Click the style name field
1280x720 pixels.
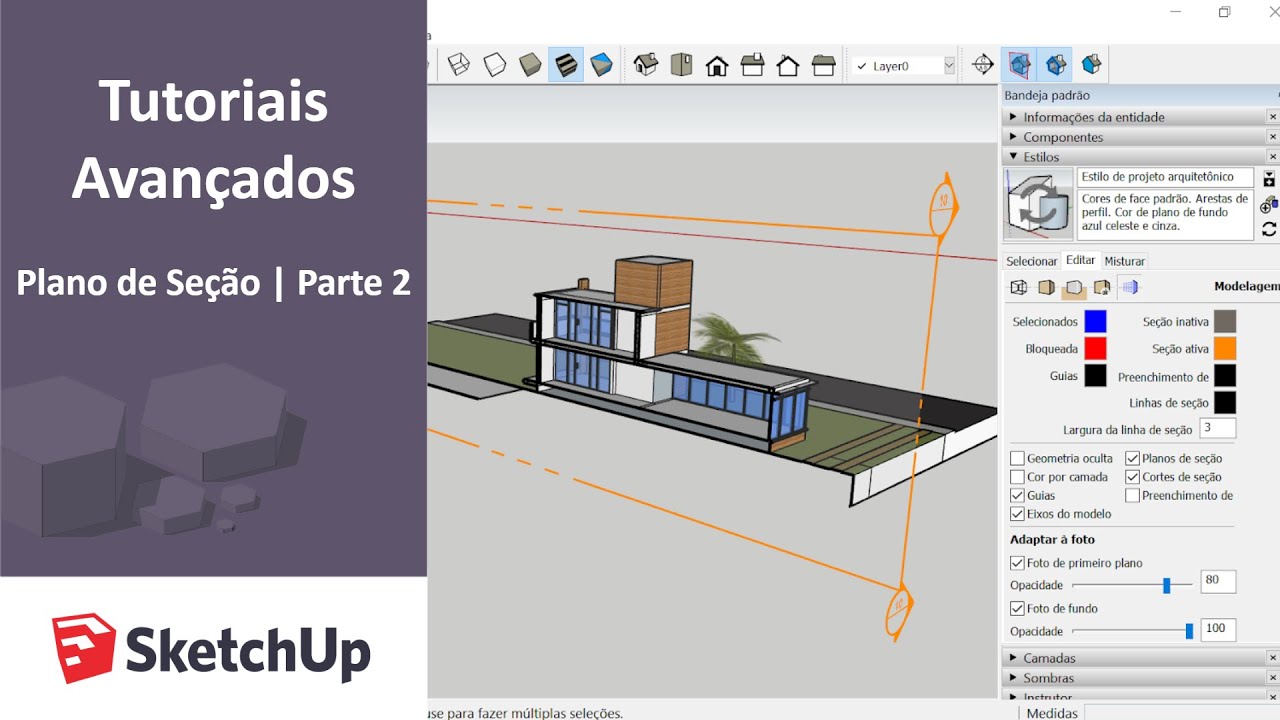[x=1165, y=177]
